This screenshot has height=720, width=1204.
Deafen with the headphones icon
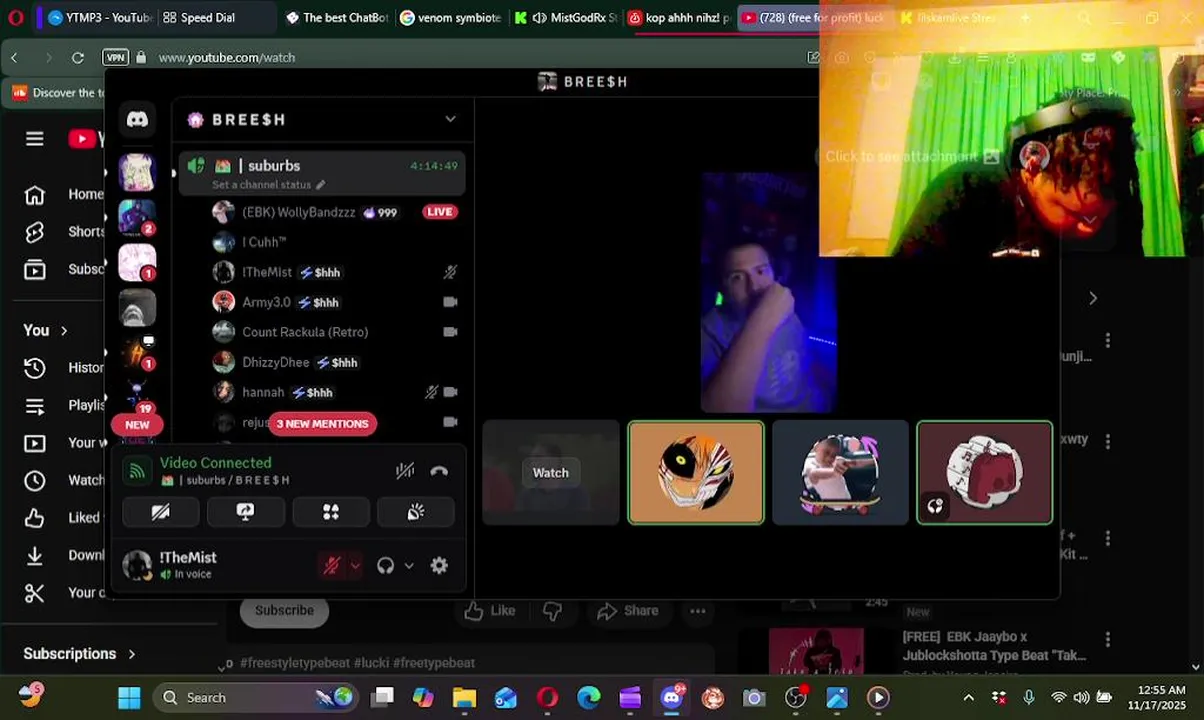pyautogui.click(x=385, y=566)
